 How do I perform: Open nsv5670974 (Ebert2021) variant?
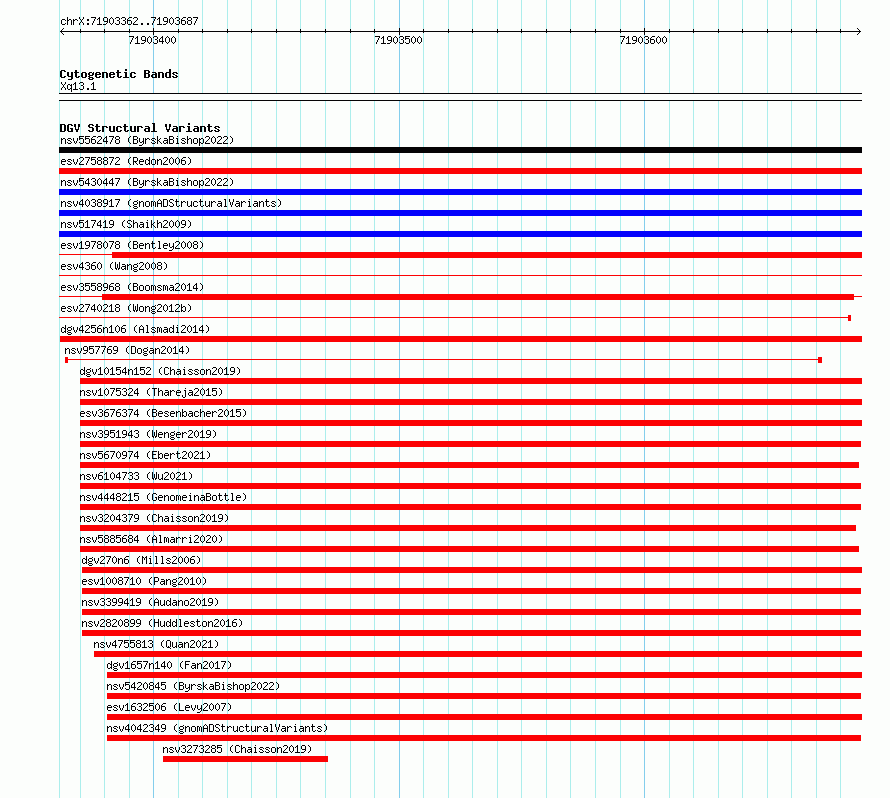point(145,455)
